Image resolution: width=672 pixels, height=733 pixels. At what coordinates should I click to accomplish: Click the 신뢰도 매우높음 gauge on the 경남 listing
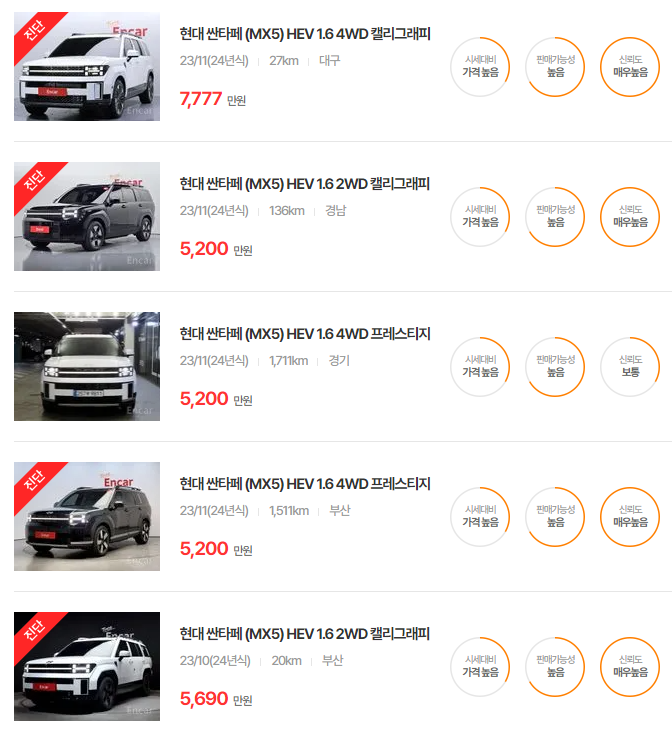coord(630,217)
